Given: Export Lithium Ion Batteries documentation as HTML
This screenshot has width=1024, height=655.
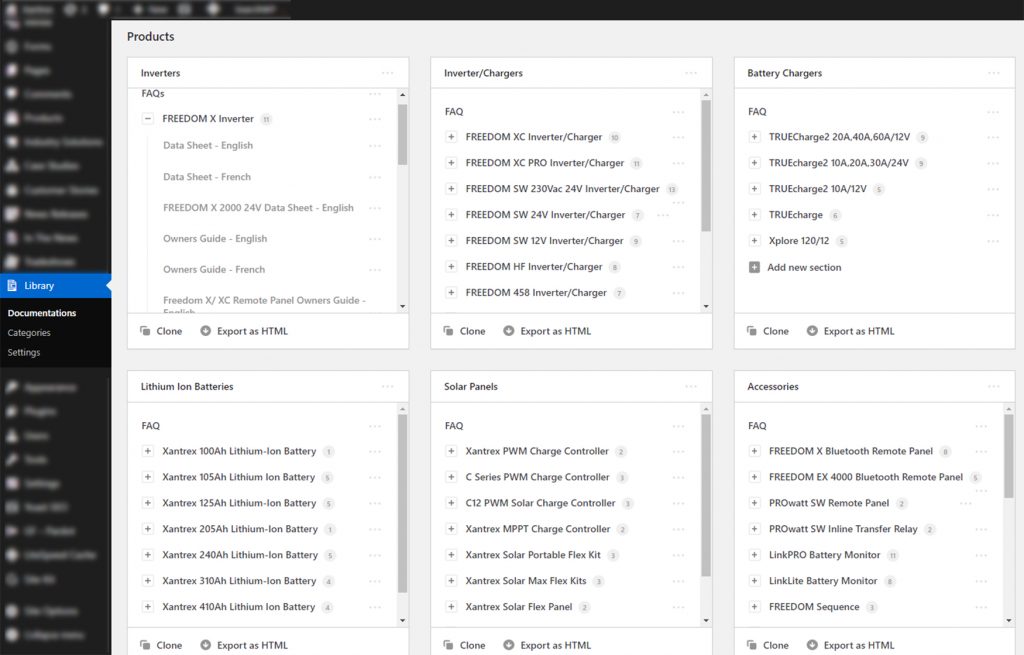Looking at the screenshot, I should click(244, 645).
